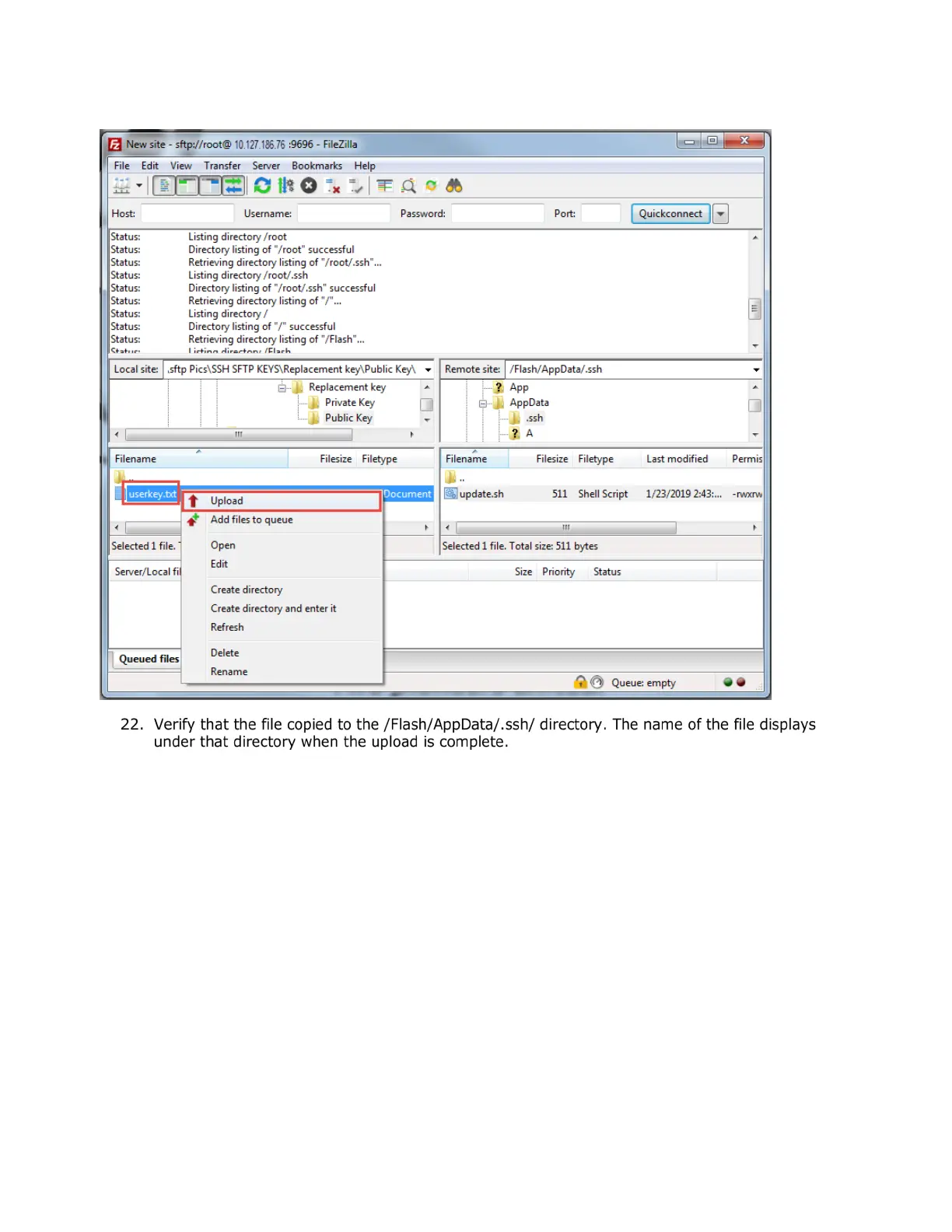Open the Help menu
The height and width of the screenshot is (1232, 952).
click(x=365, y=166)
